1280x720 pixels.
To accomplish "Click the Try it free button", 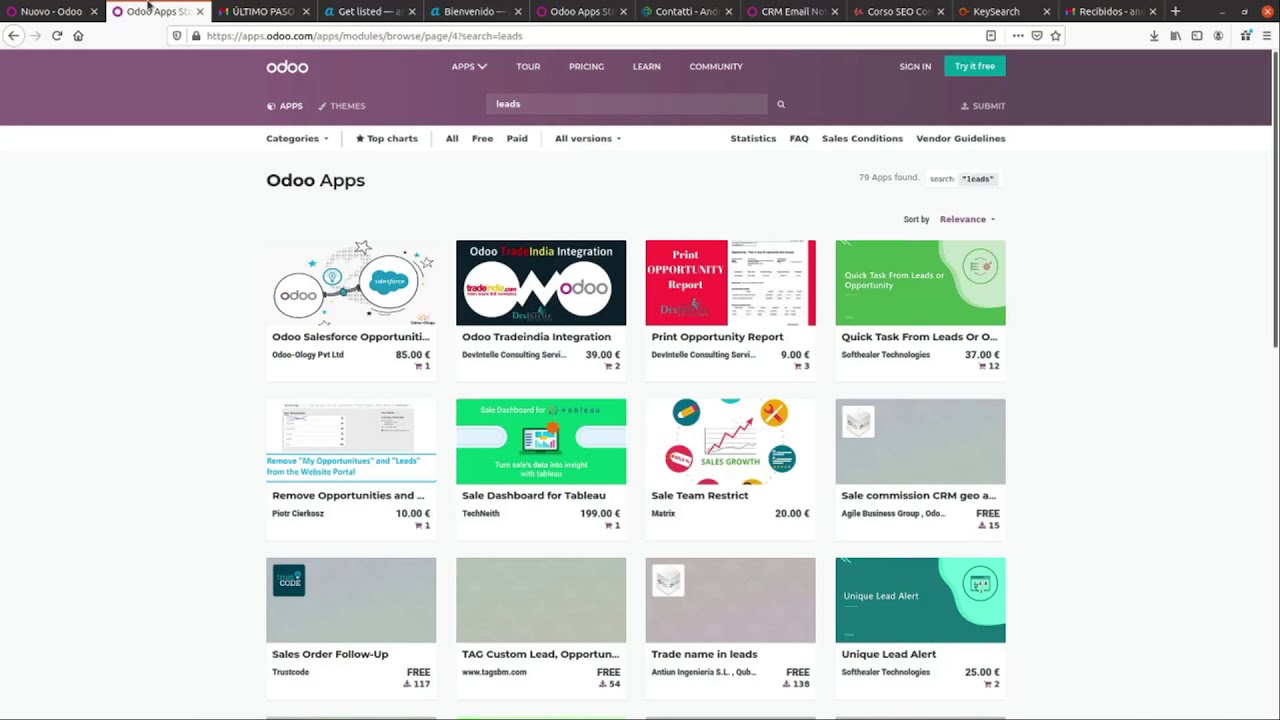I will coord(975,66).
